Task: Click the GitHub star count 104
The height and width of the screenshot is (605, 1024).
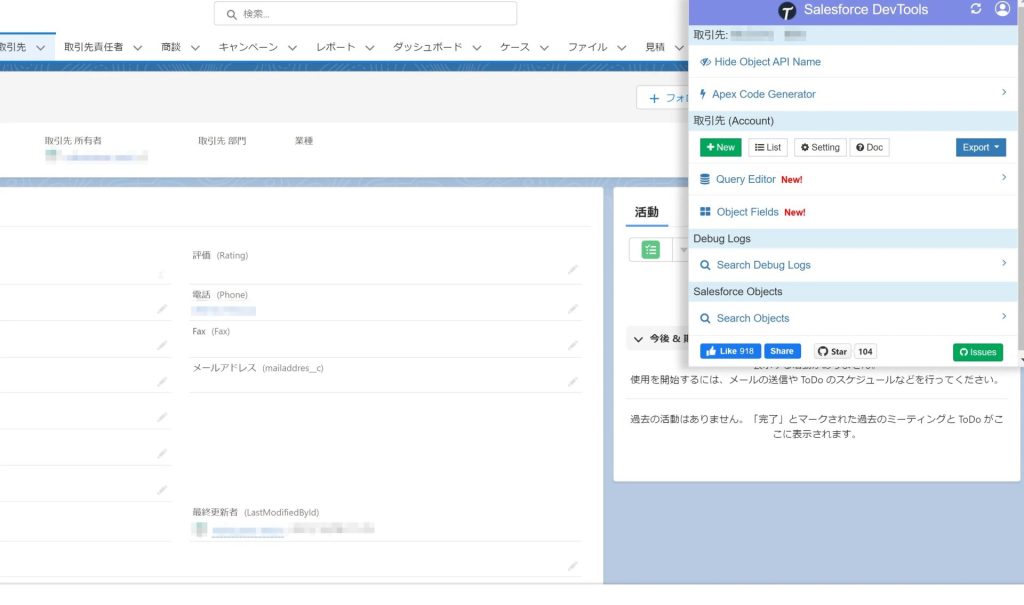Action: (865, 352)
